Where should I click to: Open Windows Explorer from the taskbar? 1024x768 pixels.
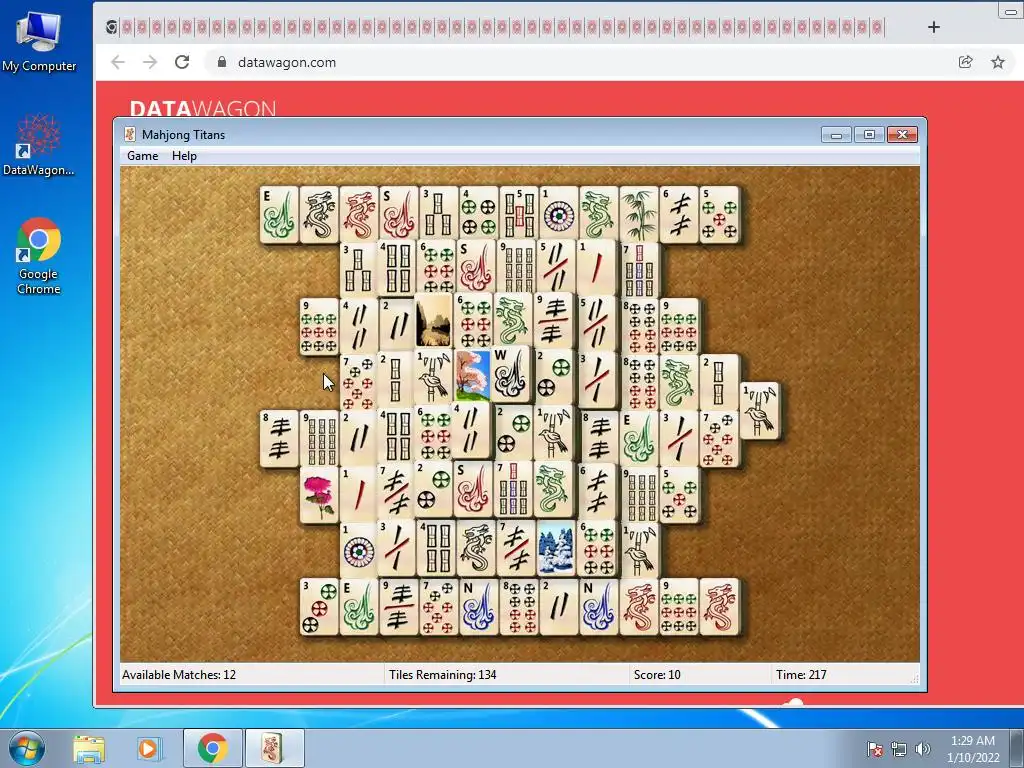point(89,748)
